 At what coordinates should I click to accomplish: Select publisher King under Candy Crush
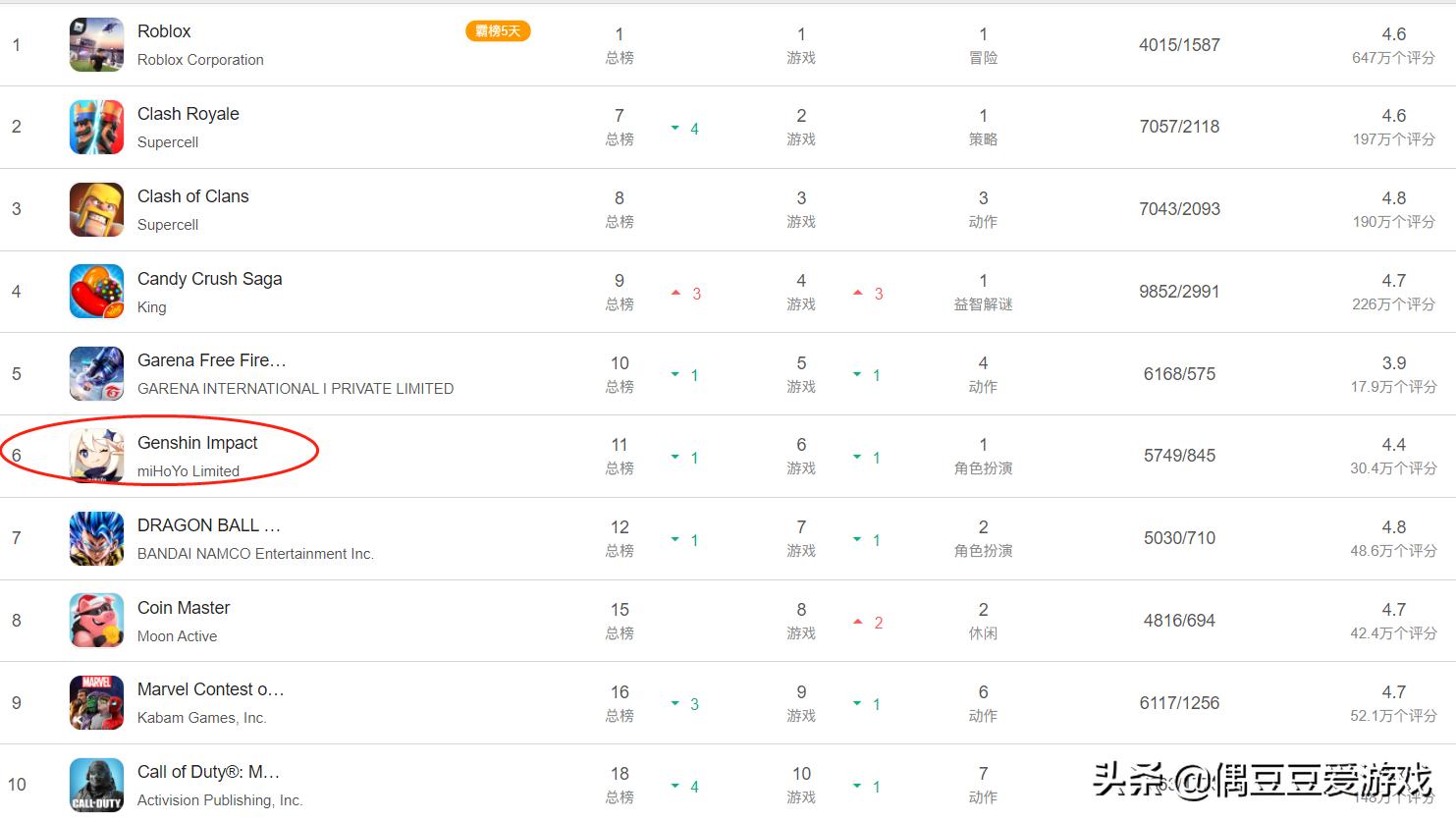(x=152, y=307)
